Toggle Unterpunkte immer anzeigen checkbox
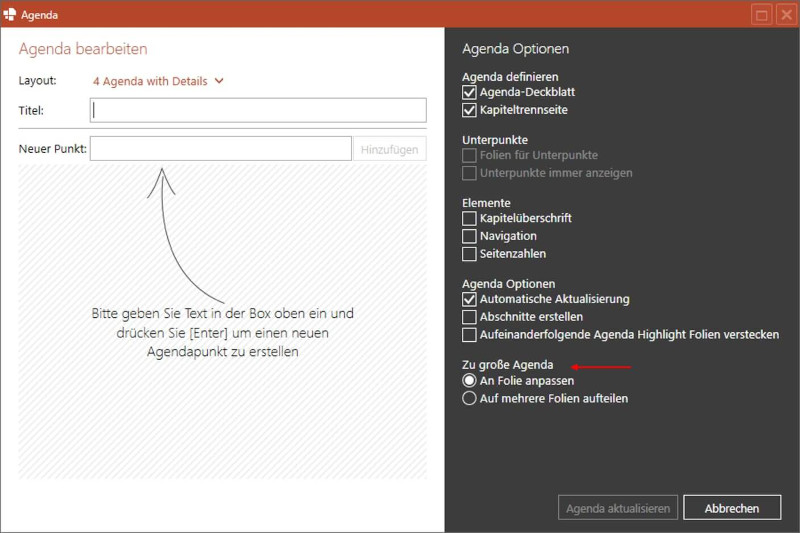The image size is (800, 533). [x=470, y=173]
